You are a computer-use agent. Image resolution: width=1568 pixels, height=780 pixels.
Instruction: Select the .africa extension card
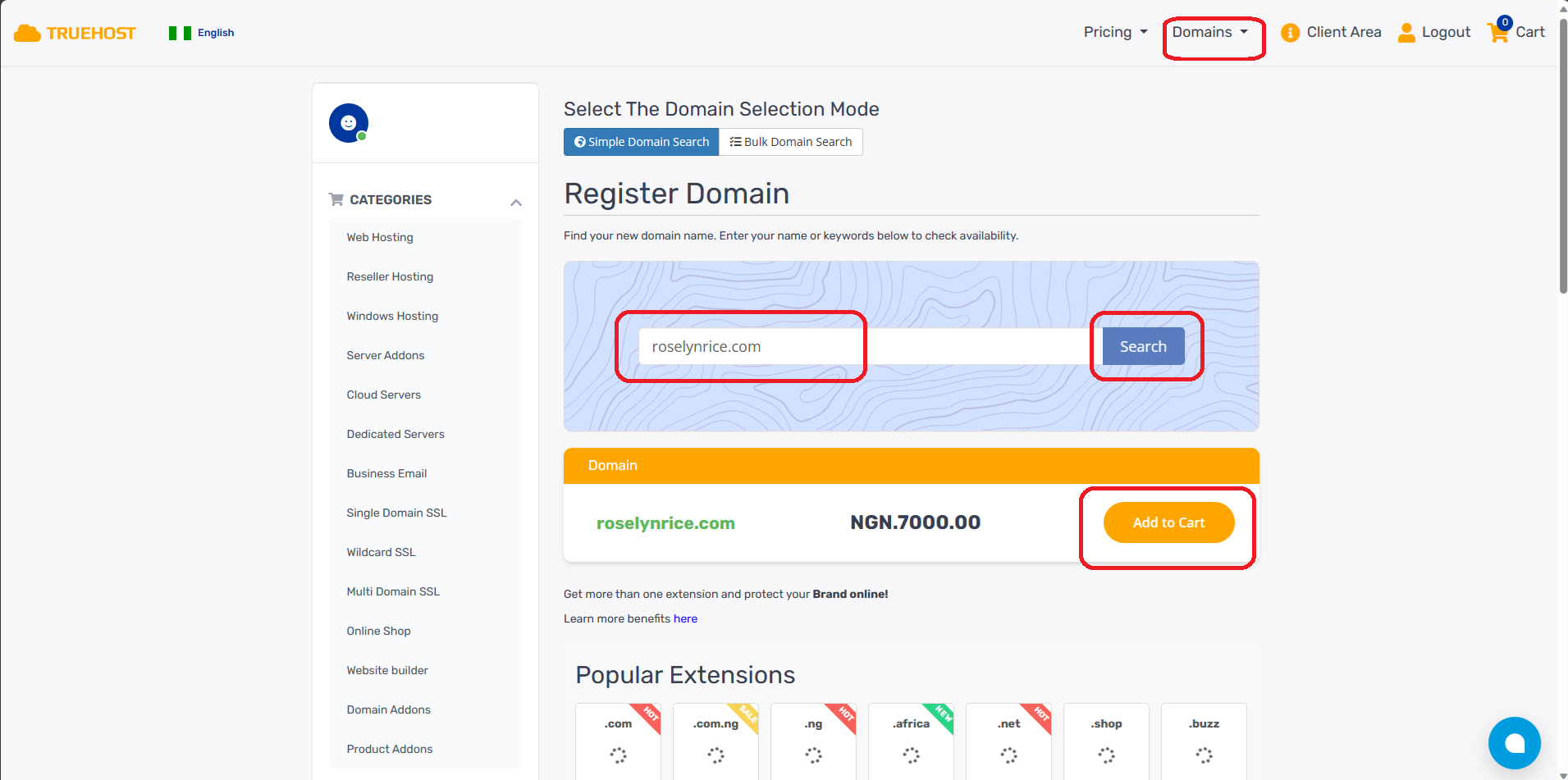(x=911, y=741)
